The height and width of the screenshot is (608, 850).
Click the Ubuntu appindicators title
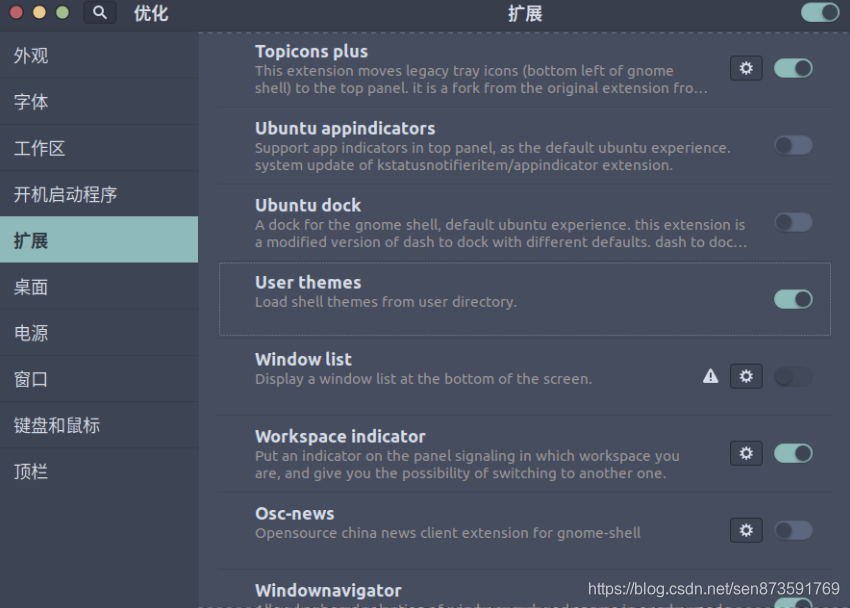coord(345,128)
